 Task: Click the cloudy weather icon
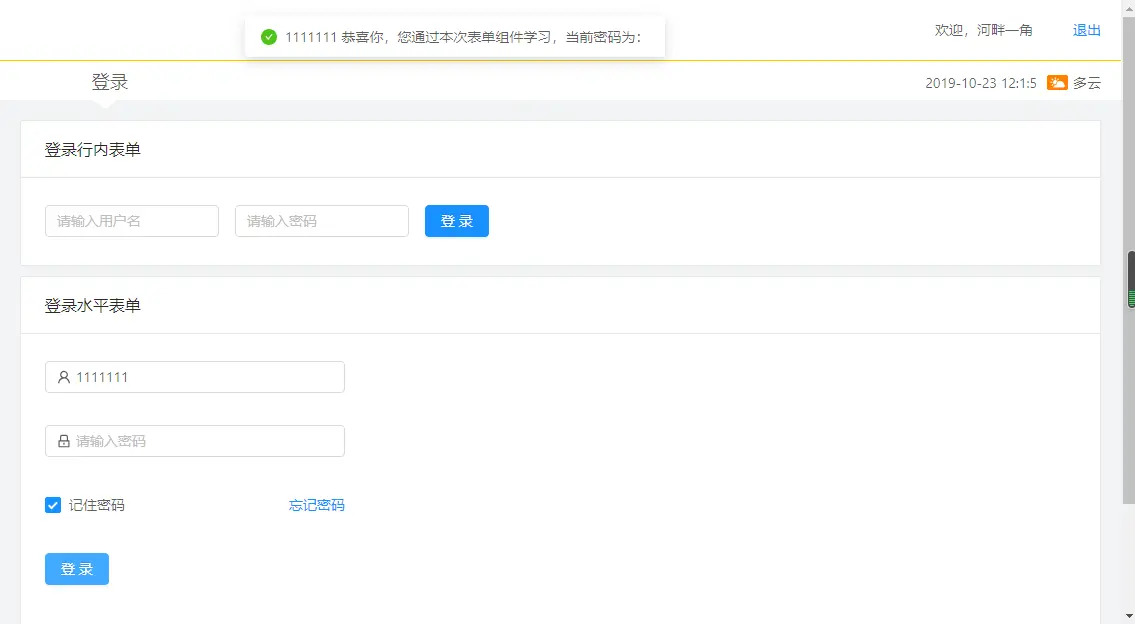pos(1057,83)
